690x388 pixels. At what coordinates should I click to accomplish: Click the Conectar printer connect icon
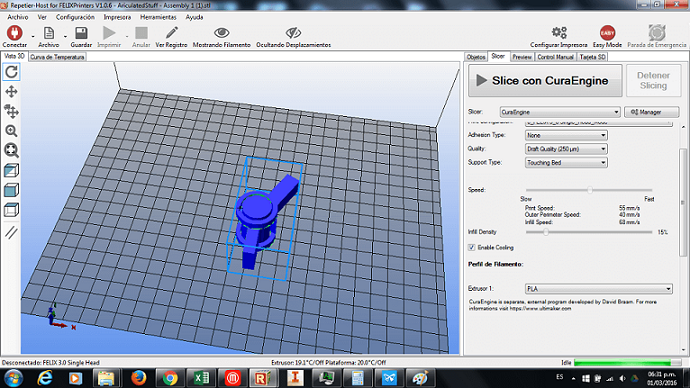coord(15,33)
